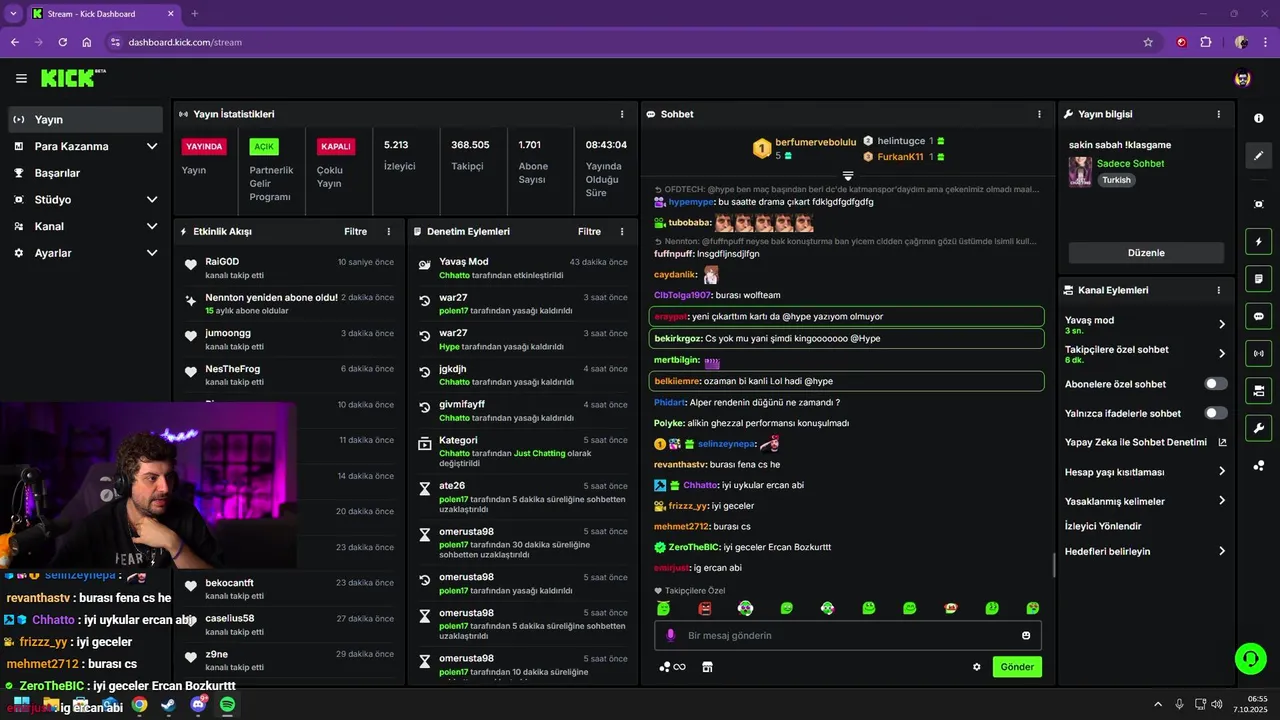Viewport: 1280px width, 720px height.
Task: Open the hamburger menu beside KICK logo
Action: (21, 78)
